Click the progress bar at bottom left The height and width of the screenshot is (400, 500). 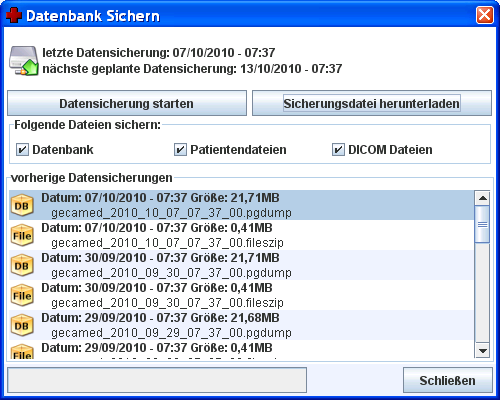[x=157, y=380]
